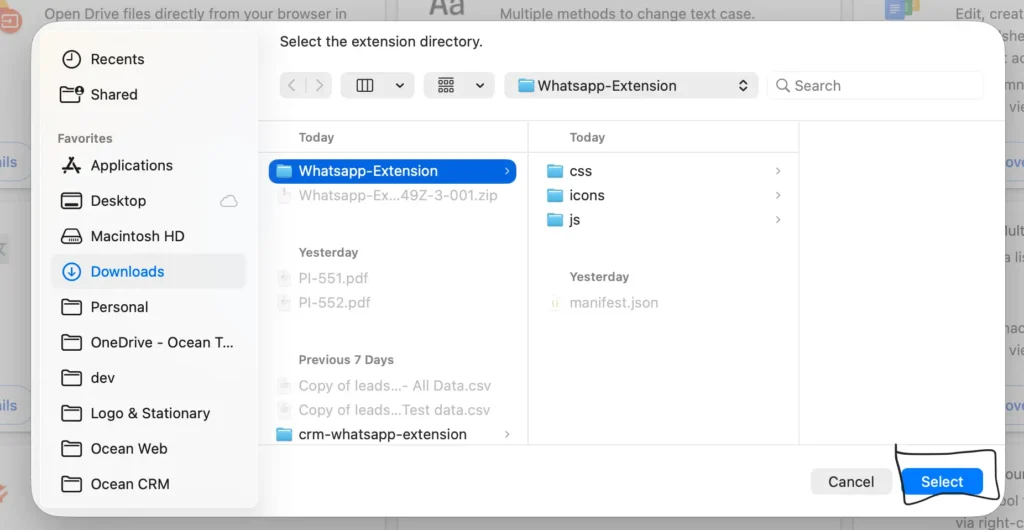
Task: Open Recents in the sidebar
Action: coord(149,59)
